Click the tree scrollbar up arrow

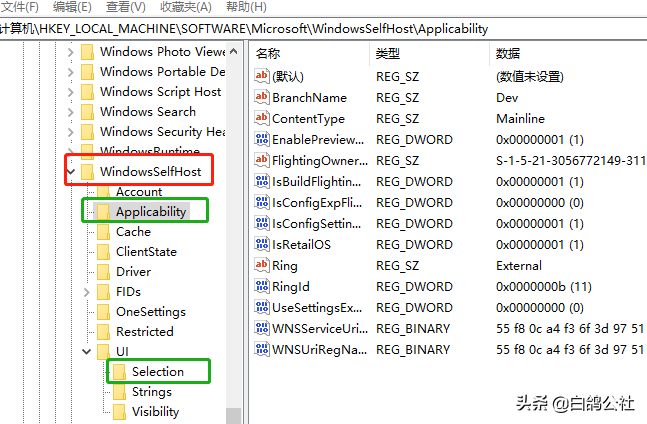click(234, 52)
